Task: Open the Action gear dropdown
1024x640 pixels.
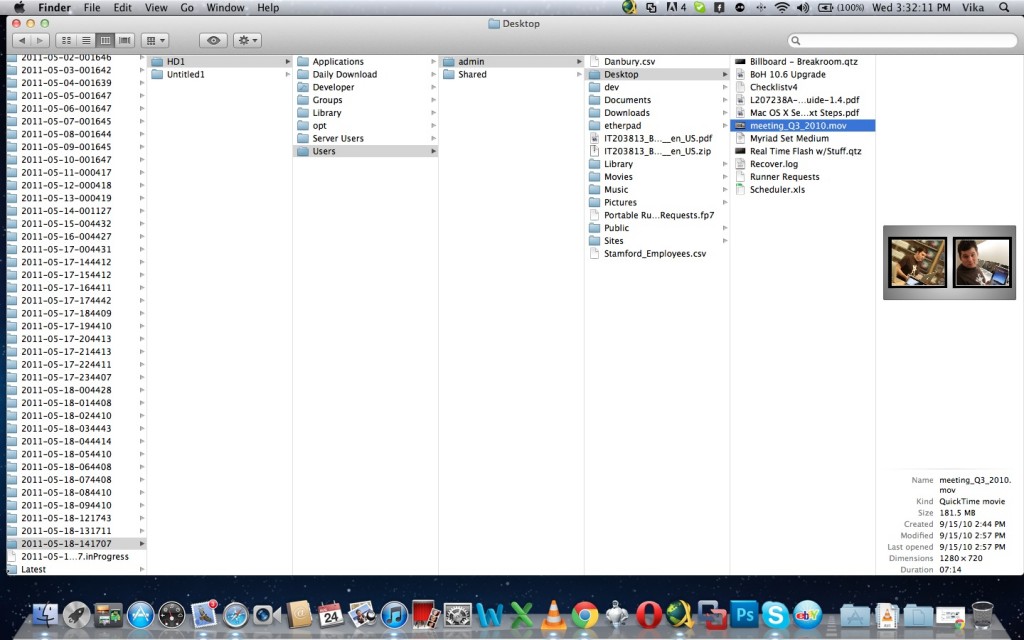Action: pos(246,40)
